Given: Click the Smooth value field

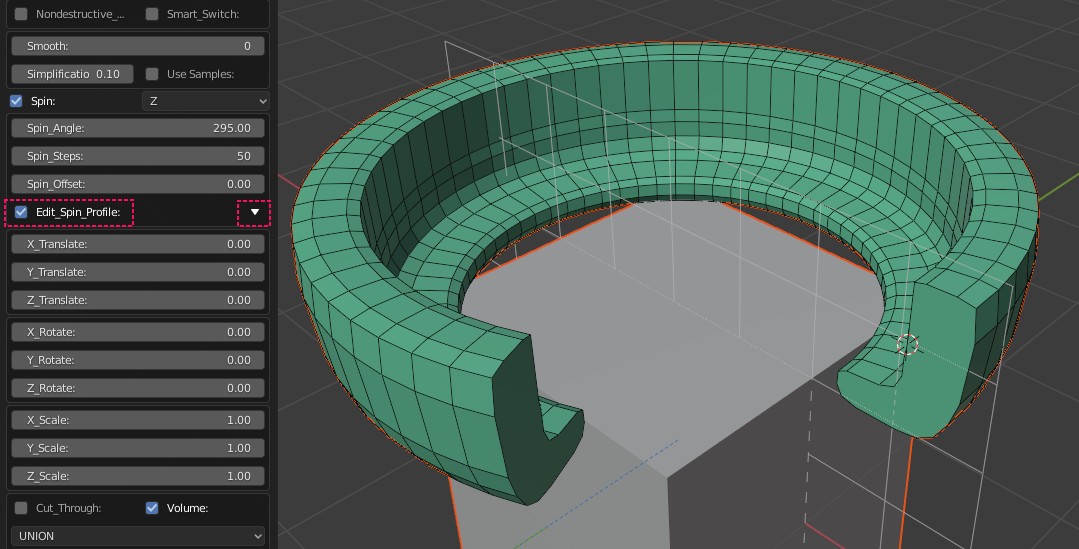Looking at the screenshot, I should coord(138,46).
